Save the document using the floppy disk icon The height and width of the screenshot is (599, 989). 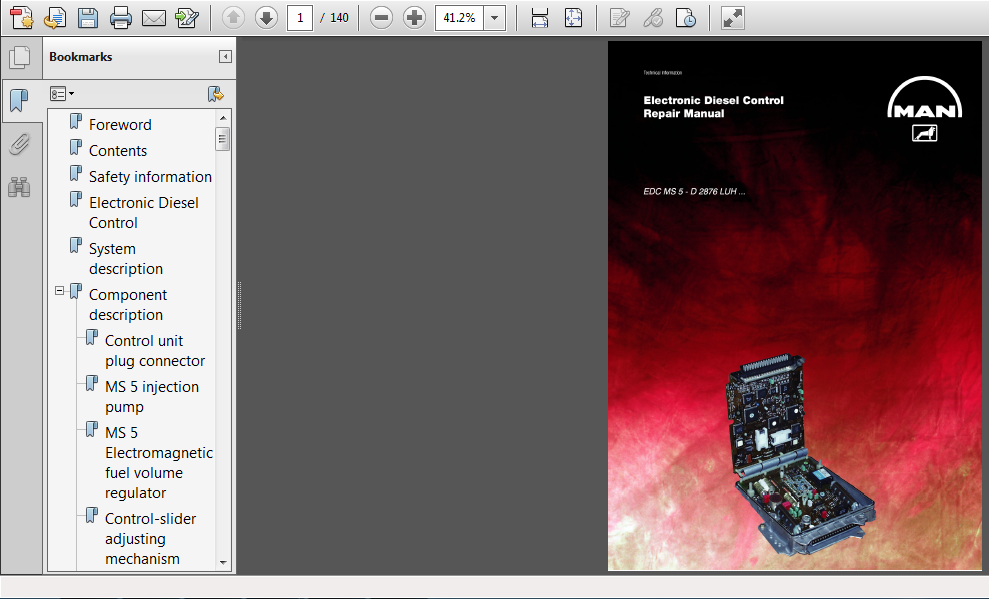coord(88,18)
